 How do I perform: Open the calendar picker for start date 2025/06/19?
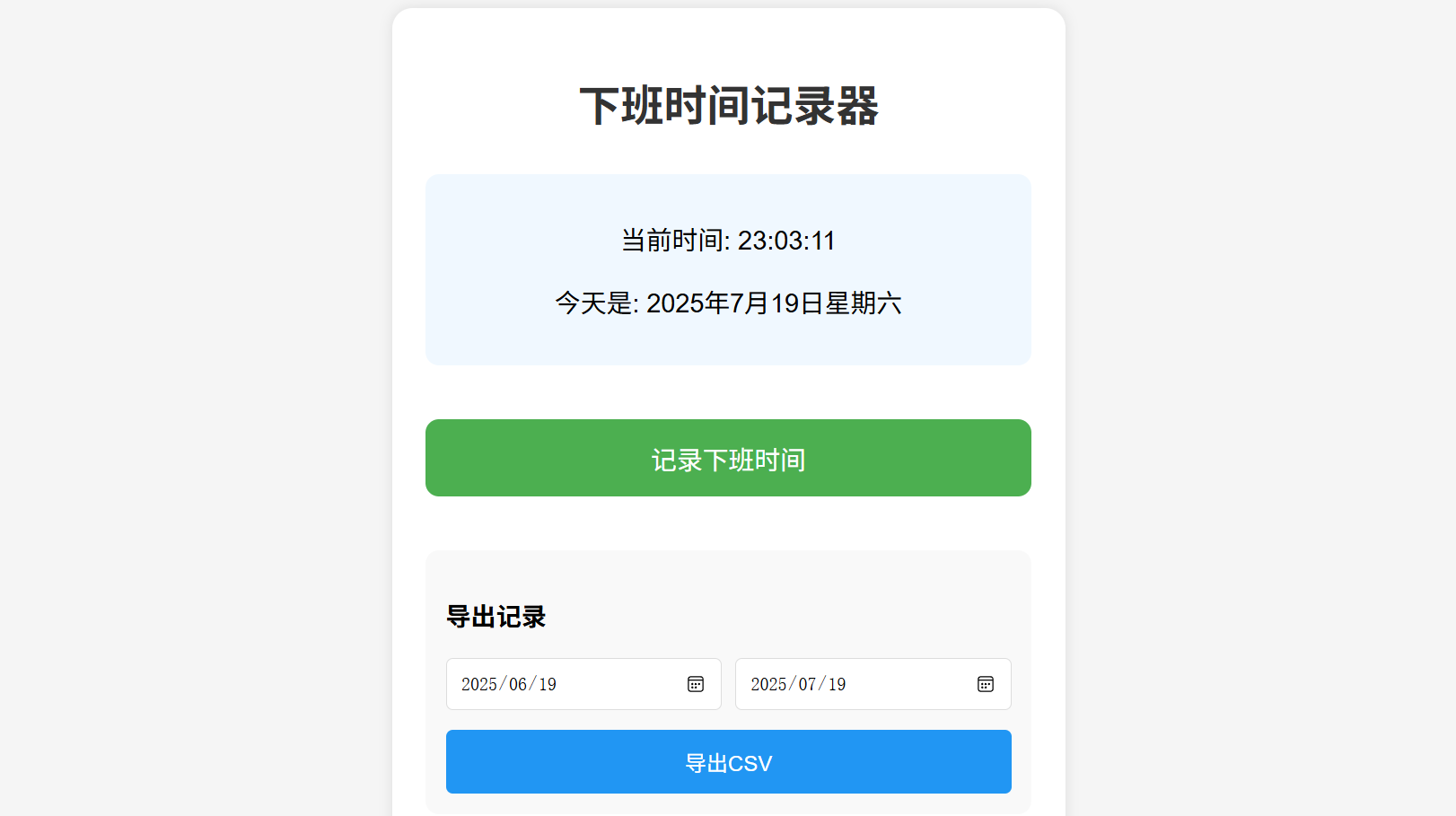tap(696, 684)
